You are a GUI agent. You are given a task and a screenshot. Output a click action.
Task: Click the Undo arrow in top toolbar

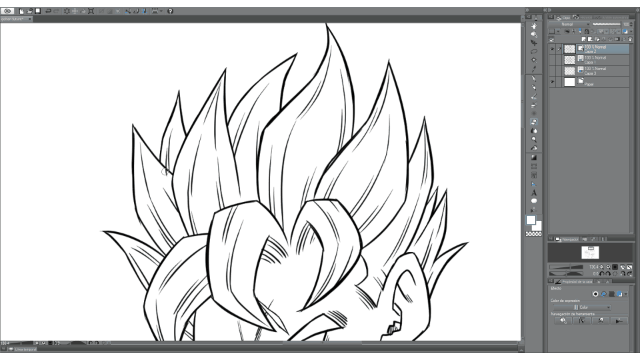[x=48, y=11]
